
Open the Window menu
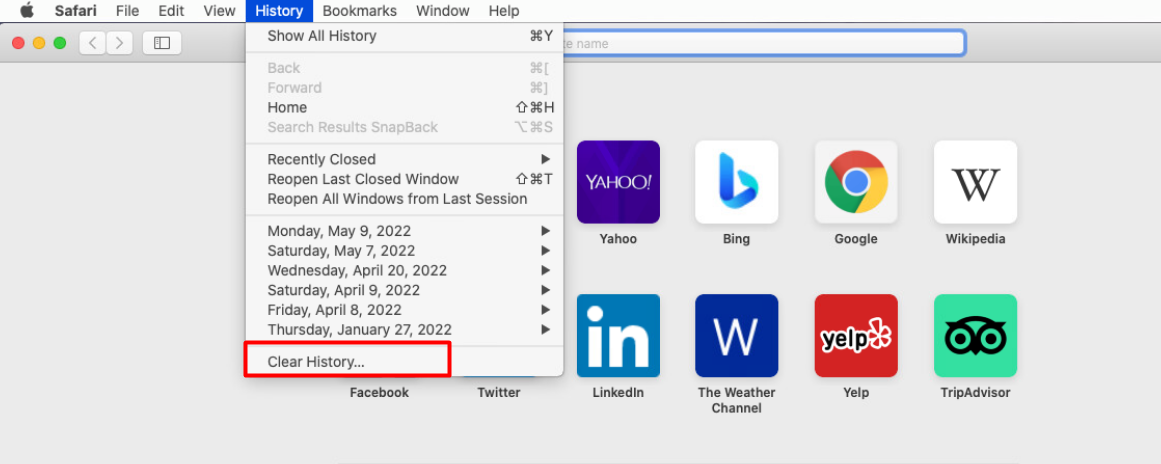coord(443,11)
